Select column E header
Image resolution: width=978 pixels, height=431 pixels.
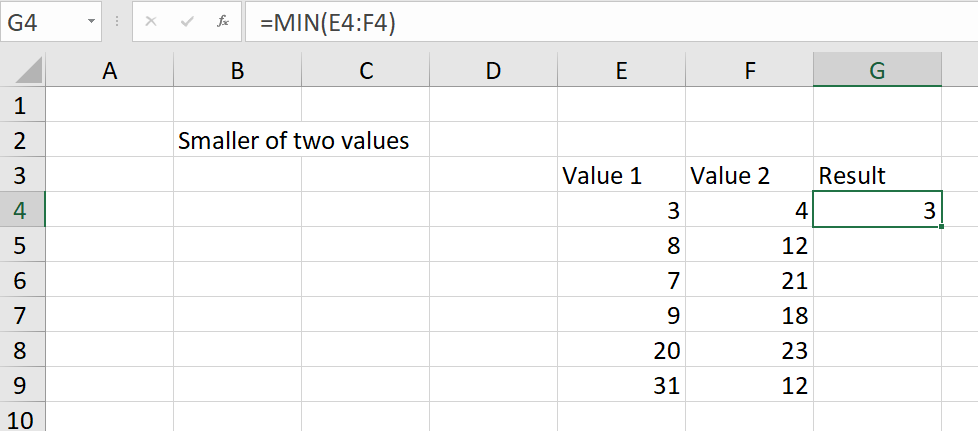621,70
